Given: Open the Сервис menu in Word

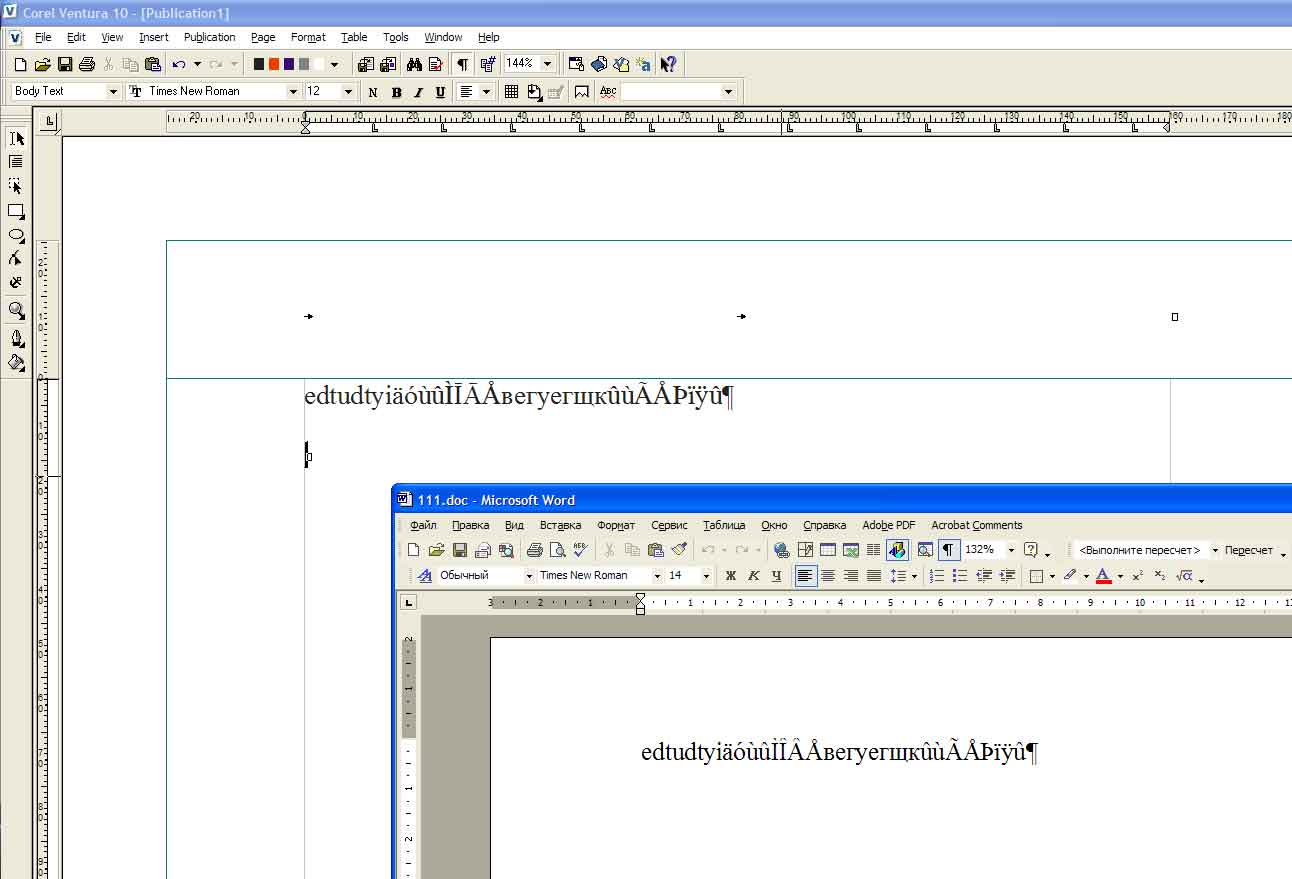Looking at the screenshot, I should (x=669, y=525).
